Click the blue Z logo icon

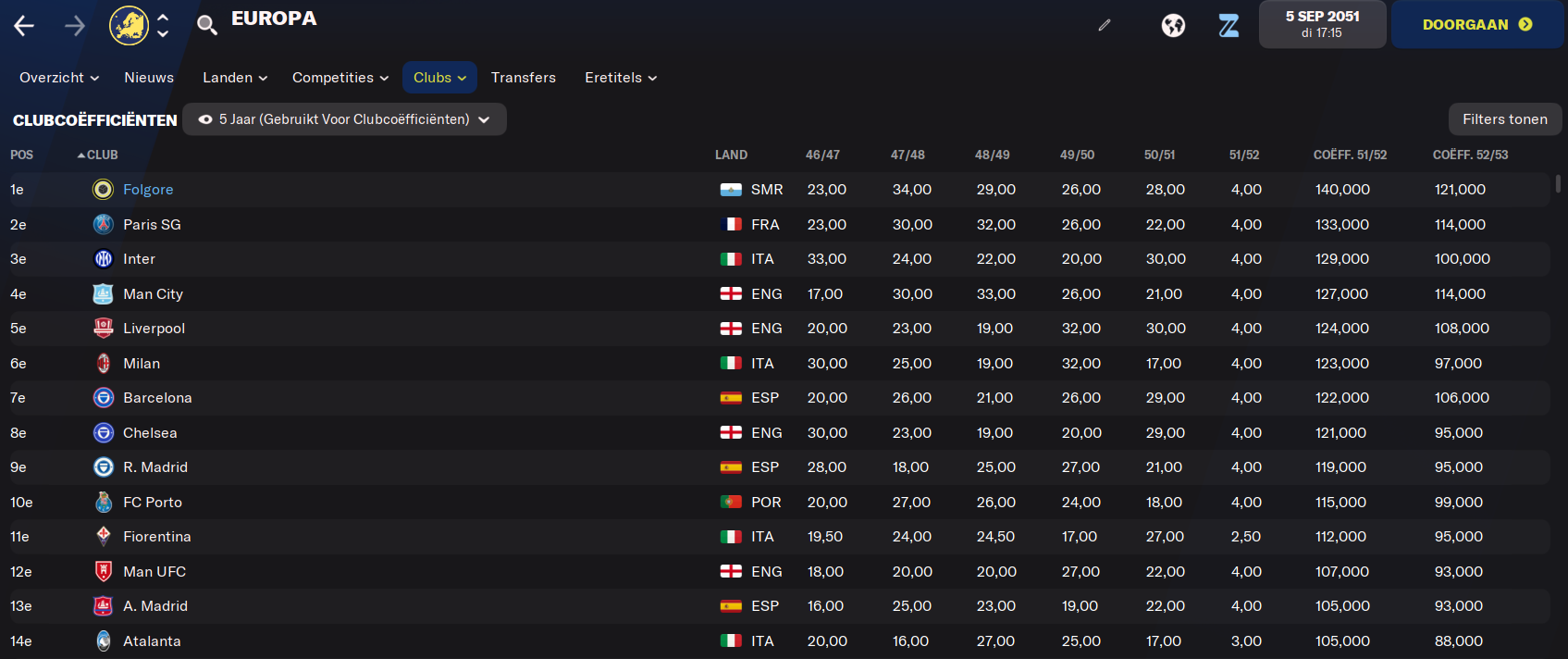(1228, 25)
